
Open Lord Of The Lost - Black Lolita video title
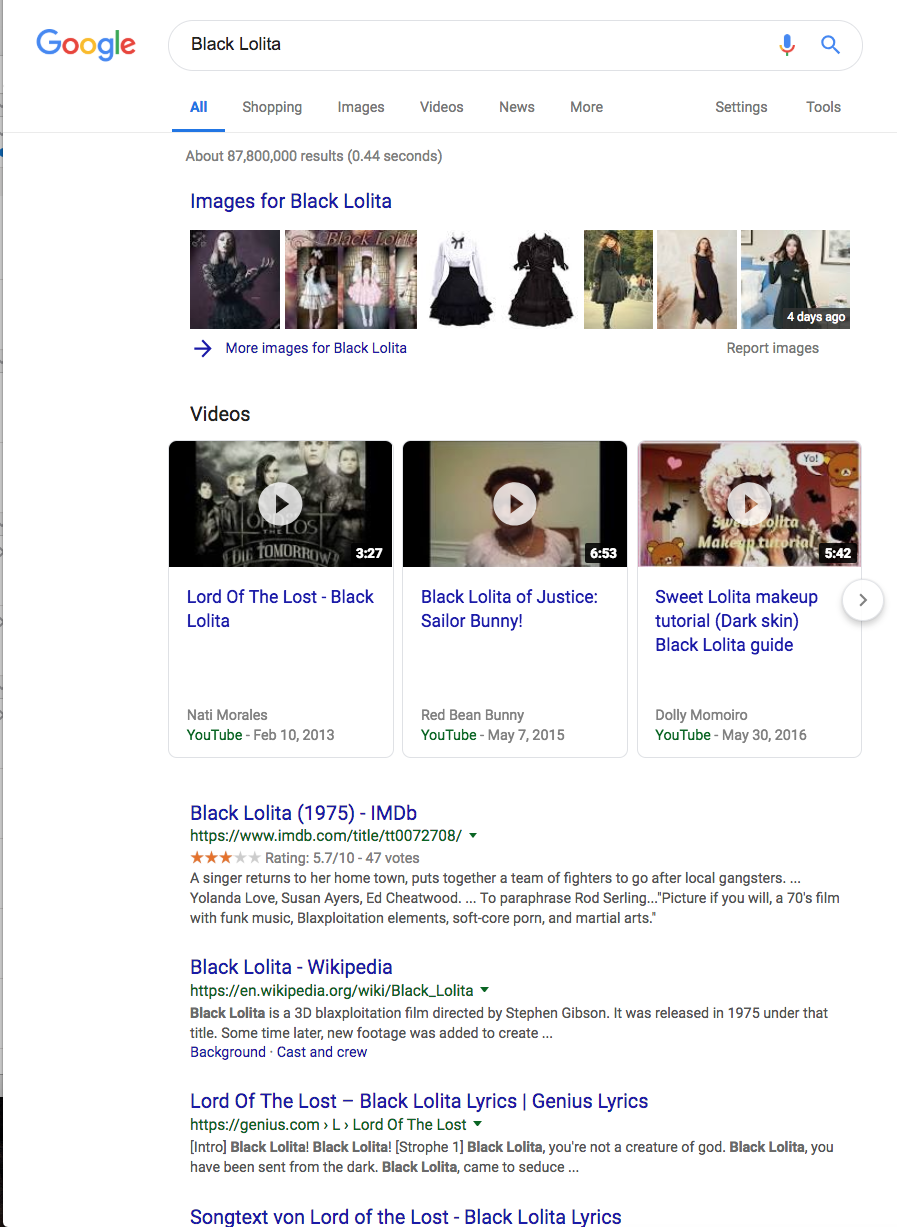[x=280, y=608]
